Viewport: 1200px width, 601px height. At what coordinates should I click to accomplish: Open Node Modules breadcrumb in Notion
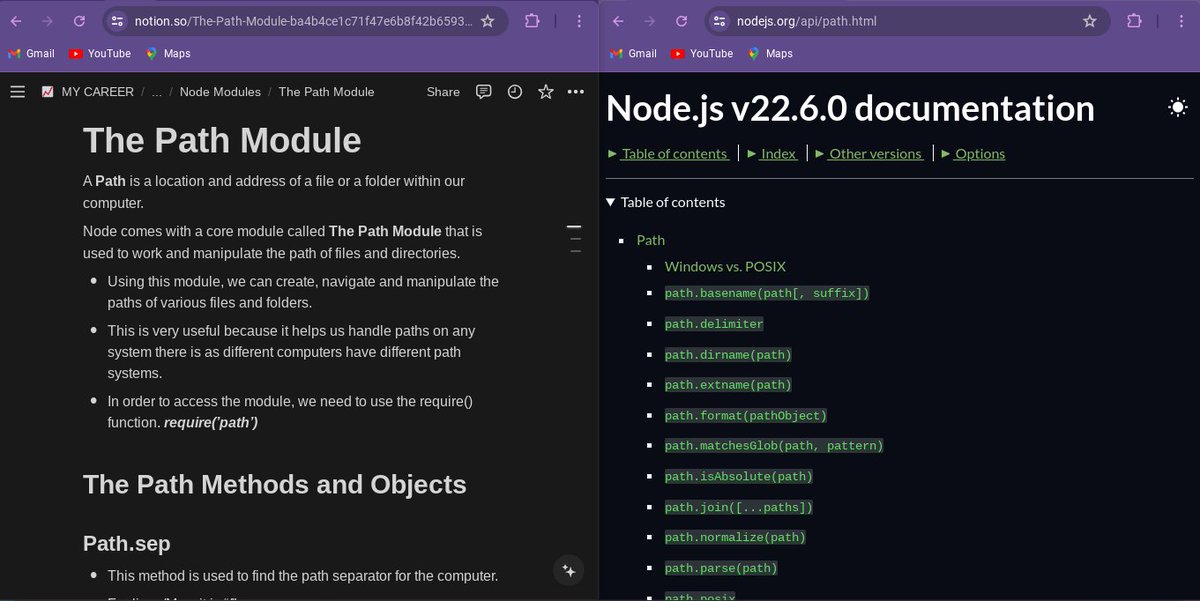tap(220, 91)
